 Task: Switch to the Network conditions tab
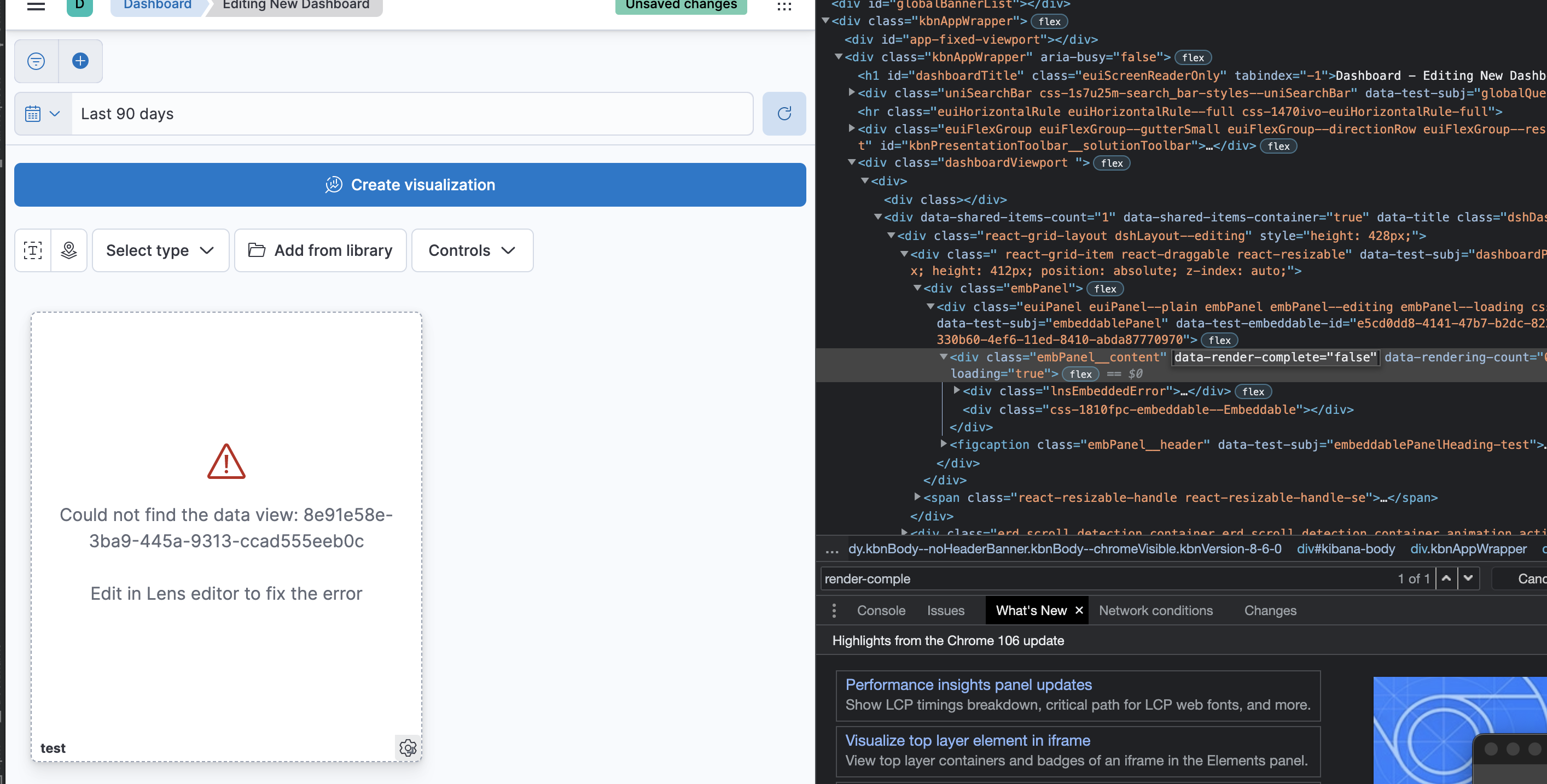[1155, 611]
